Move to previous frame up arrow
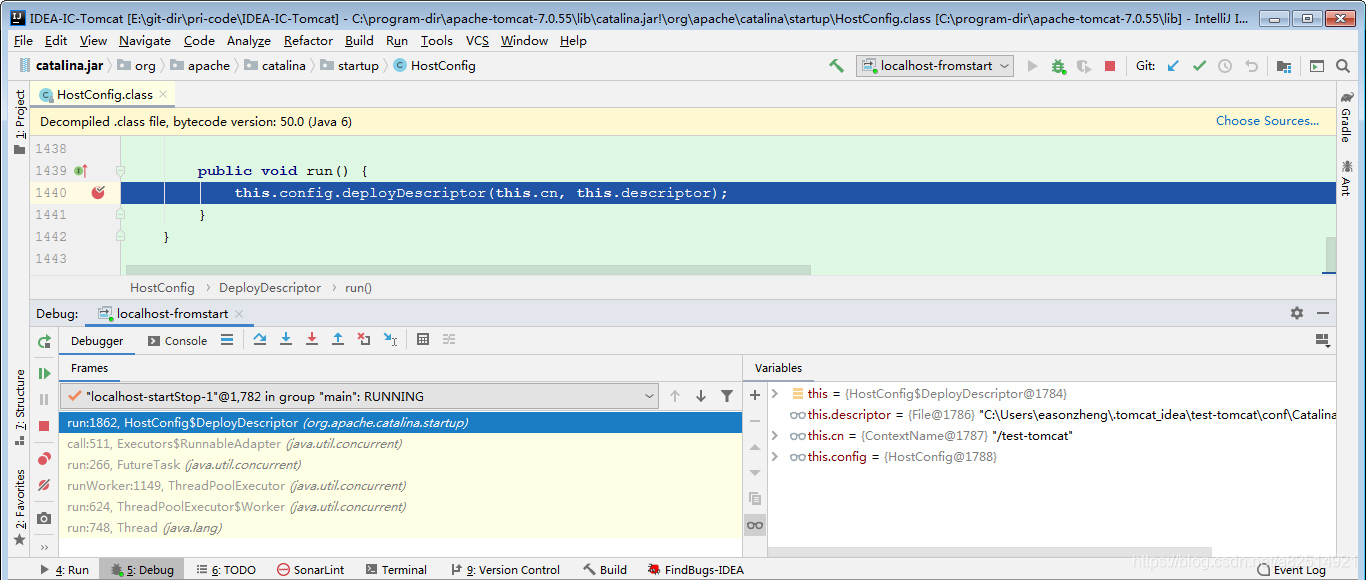 point(675,396)
